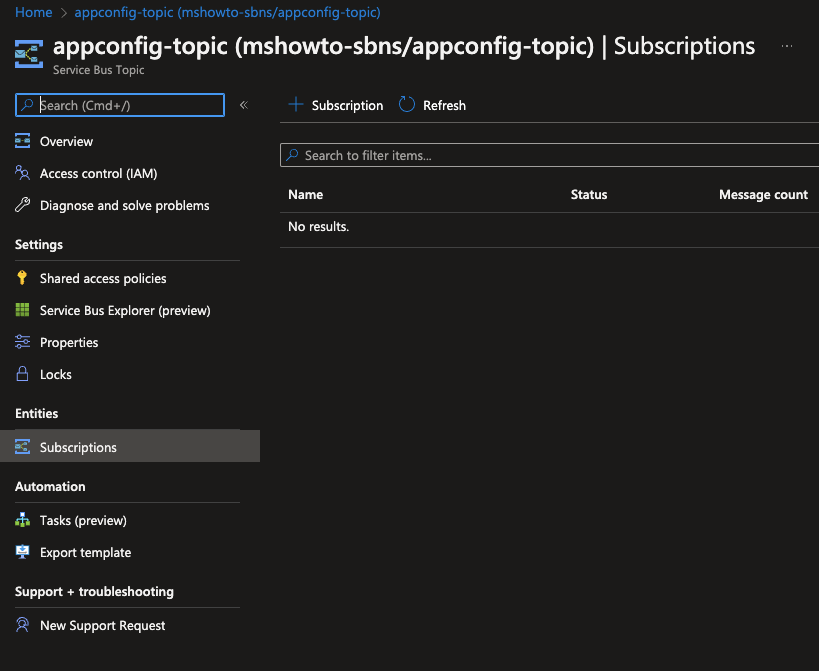Add a new Subscription
The width and height of the screenshot is (819, 671).
(x=335, y=105)
